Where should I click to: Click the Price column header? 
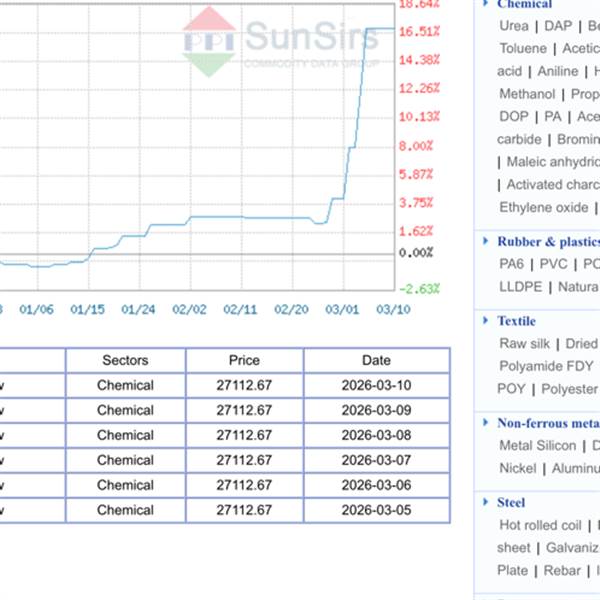[244, 360]
